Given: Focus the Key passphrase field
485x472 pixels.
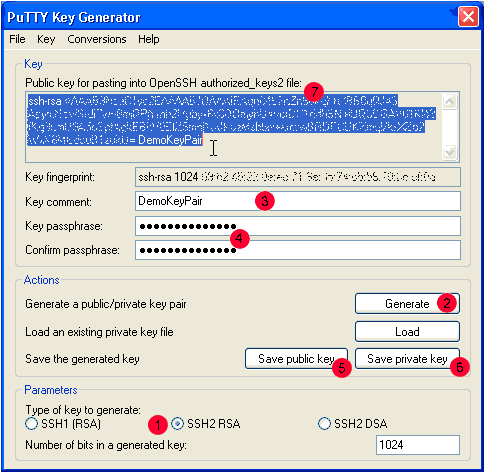Looking at the screenshot, I should (x=298, y=226).
